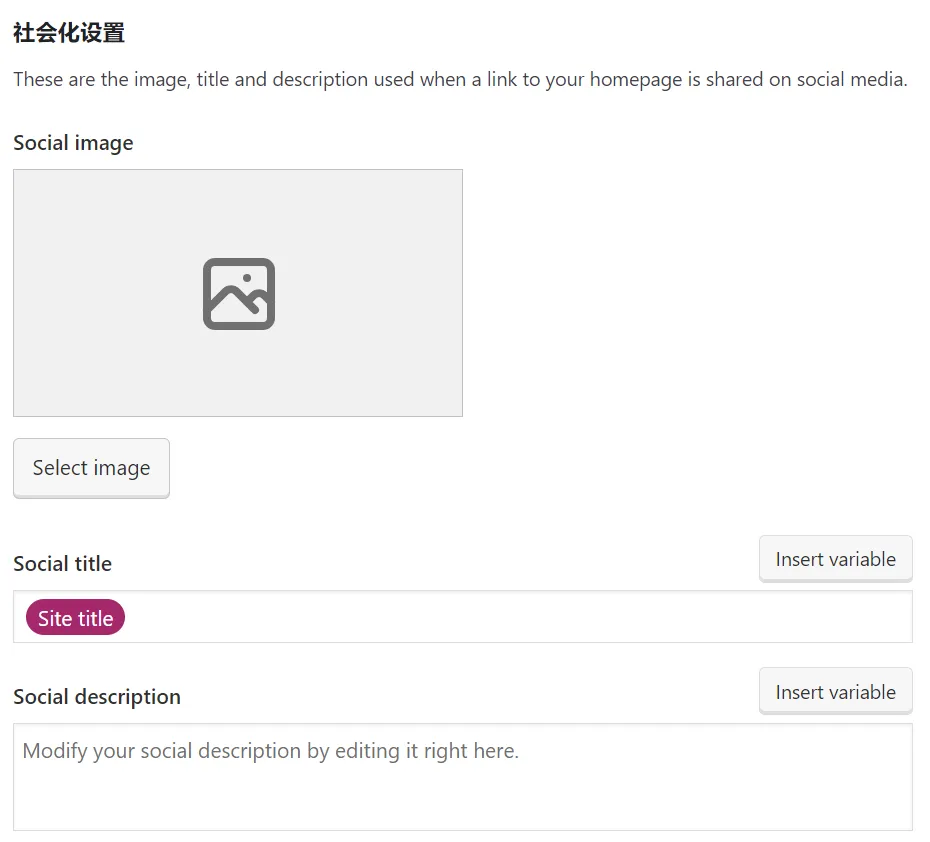Click the Social title label
This screenshot has height=842, width=930.
pyautogui.click(x=62, y=564)
